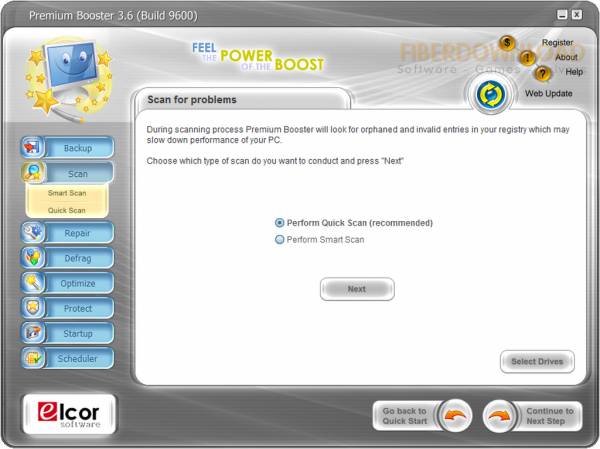The image size is (600, 449).
Task: Click the Scan magnifier icon
Action: [x=33, y=173]
